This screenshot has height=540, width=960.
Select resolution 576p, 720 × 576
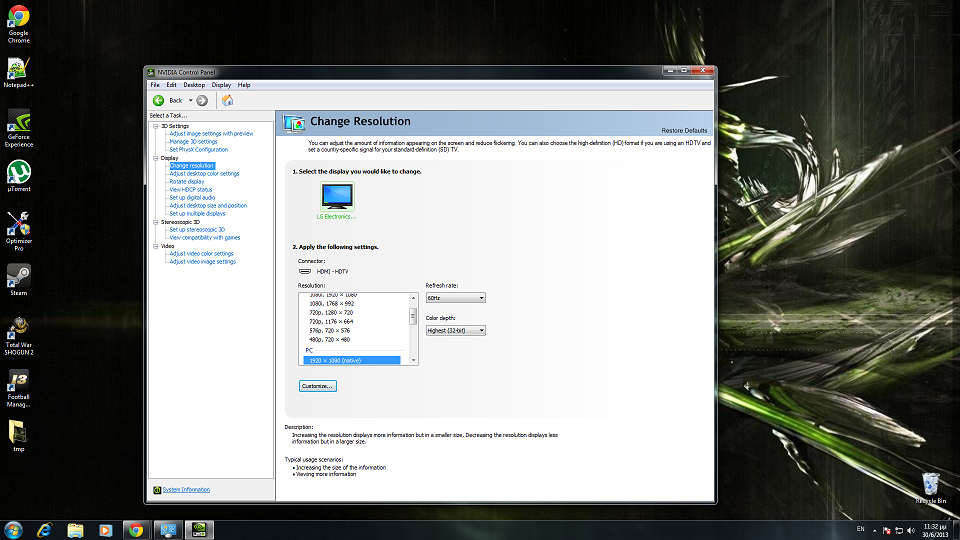point(329,331)
